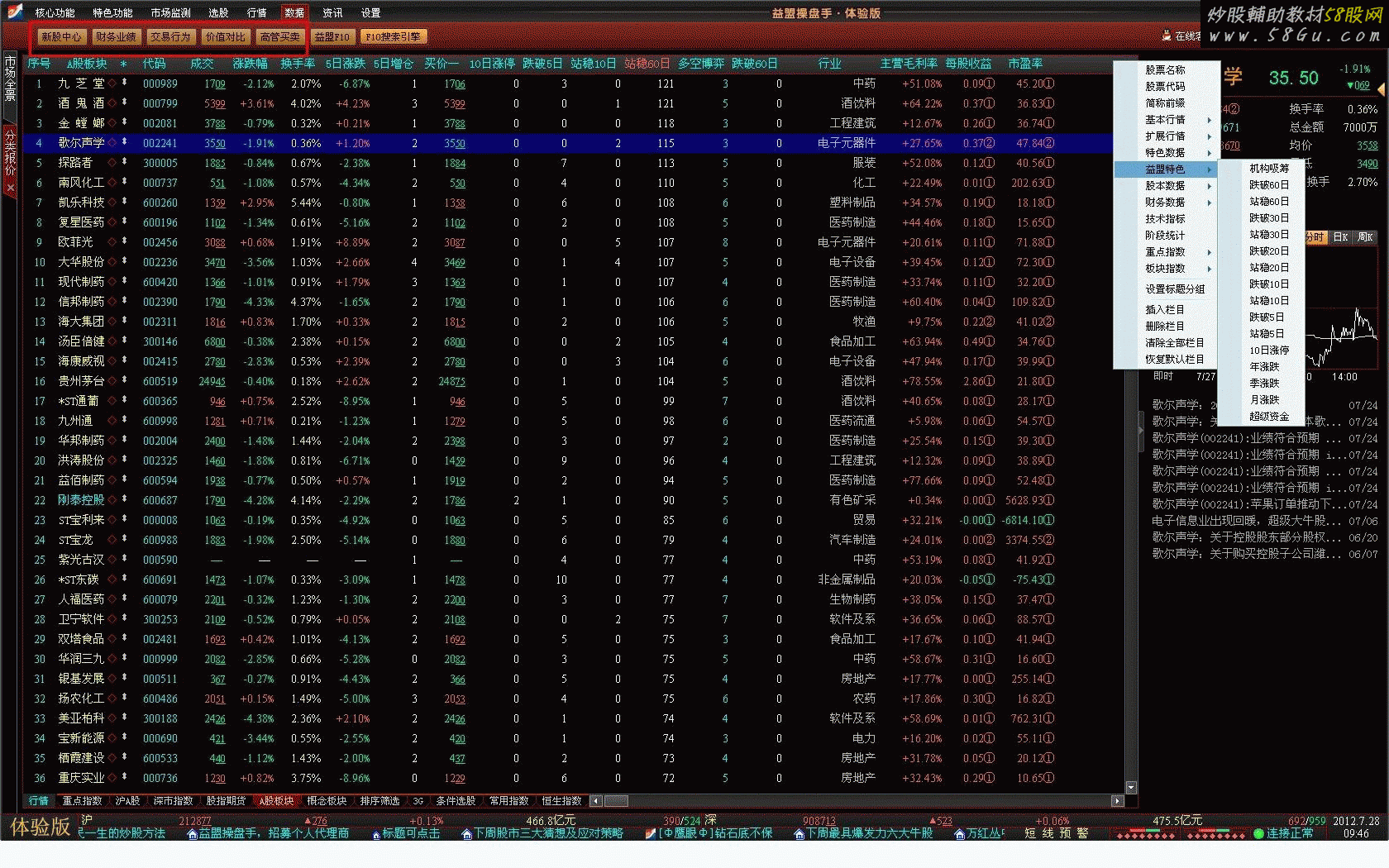Open the 选股 menu
The image size is (1389, 868).
point(218,13)
